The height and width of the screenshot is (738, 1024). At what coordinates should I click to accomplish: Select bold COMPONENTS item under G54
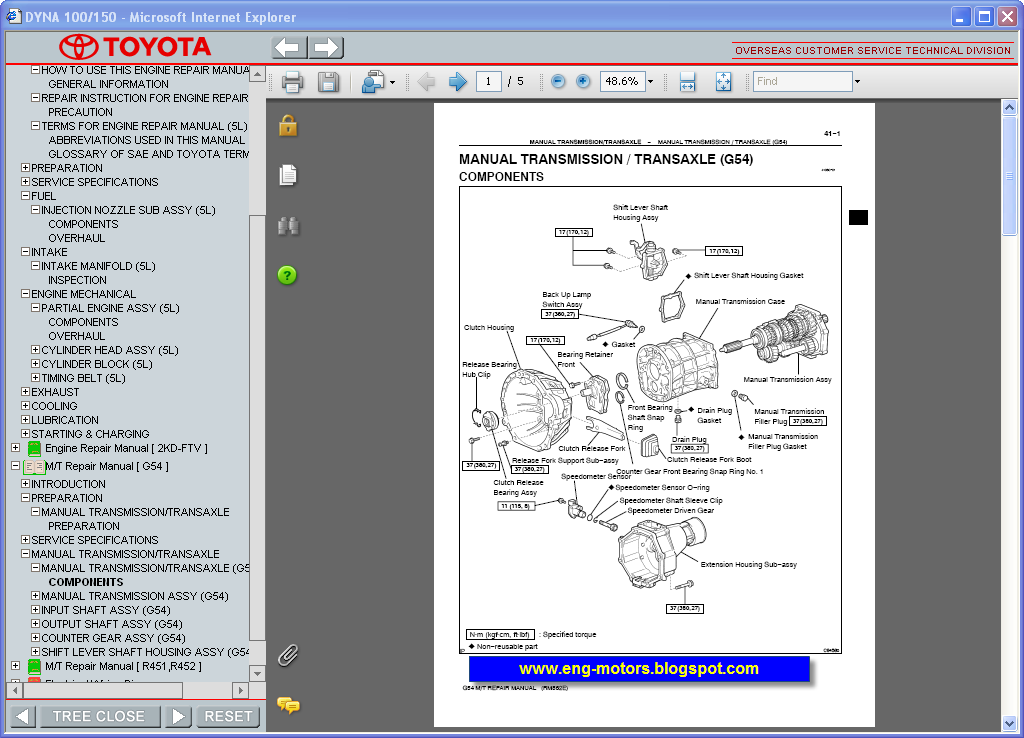click(x=86, y=582)
